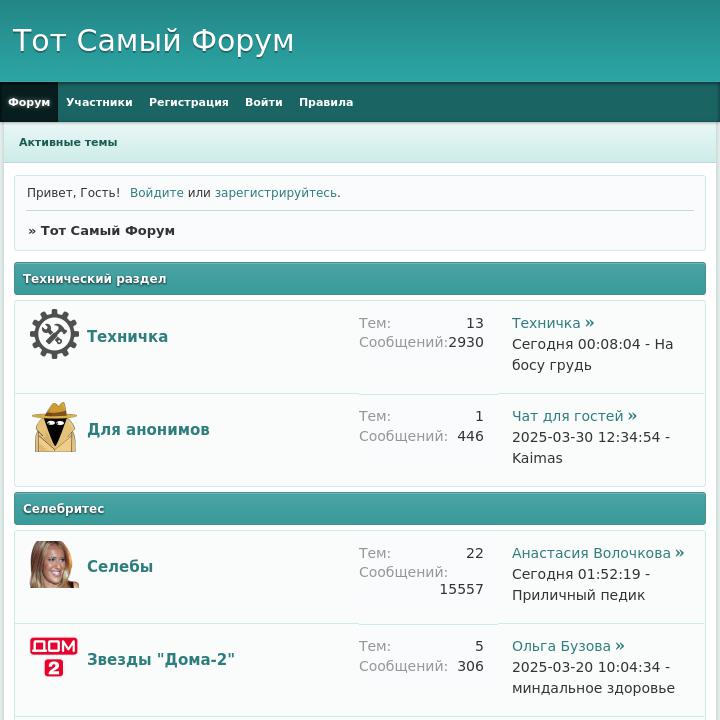Click the Селебритес category header
720x720 pixels.
(360, 509)
